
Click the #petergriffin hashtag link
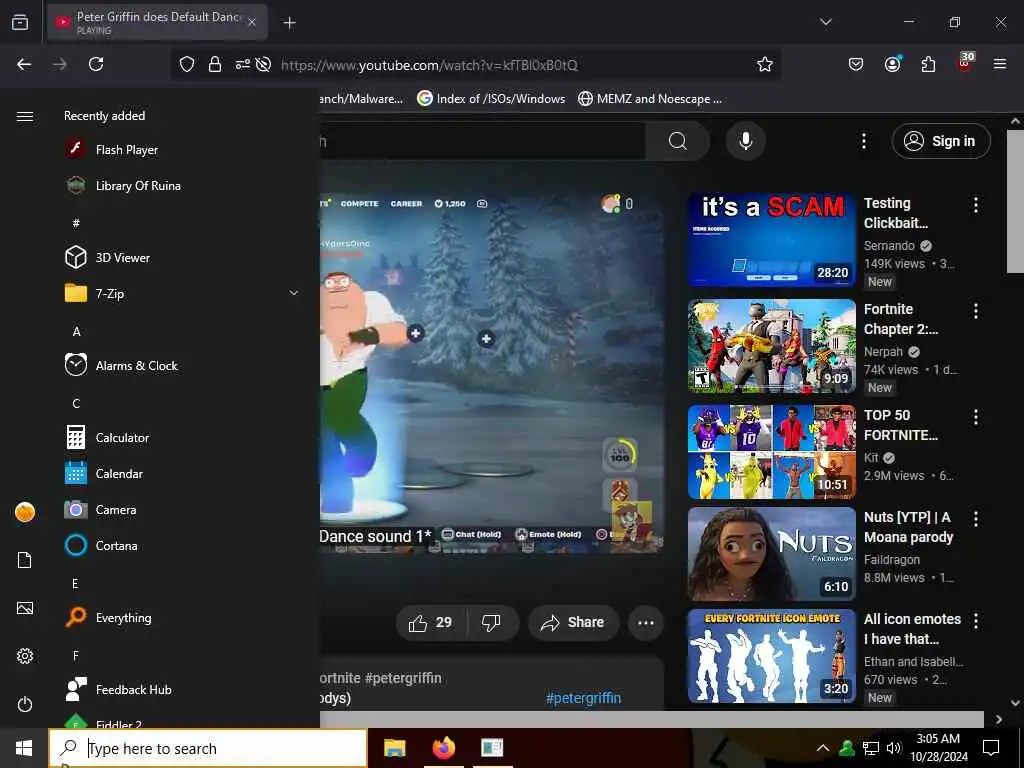[583, 698]
